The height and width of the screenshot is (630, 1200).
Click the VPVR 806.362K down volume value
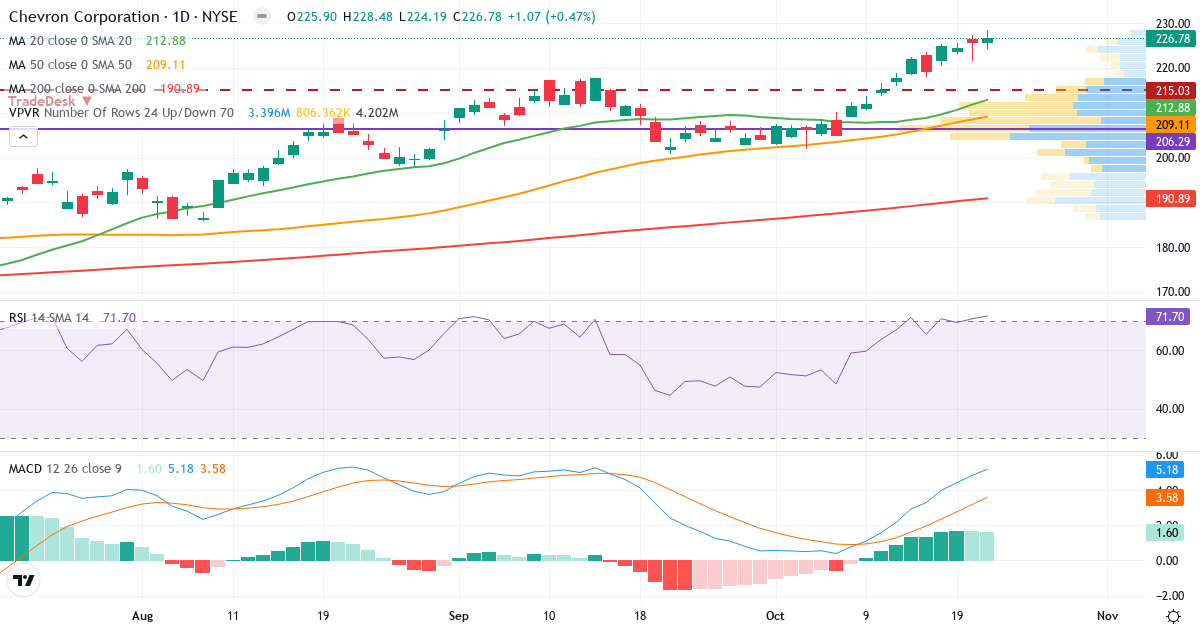(324, 113)
